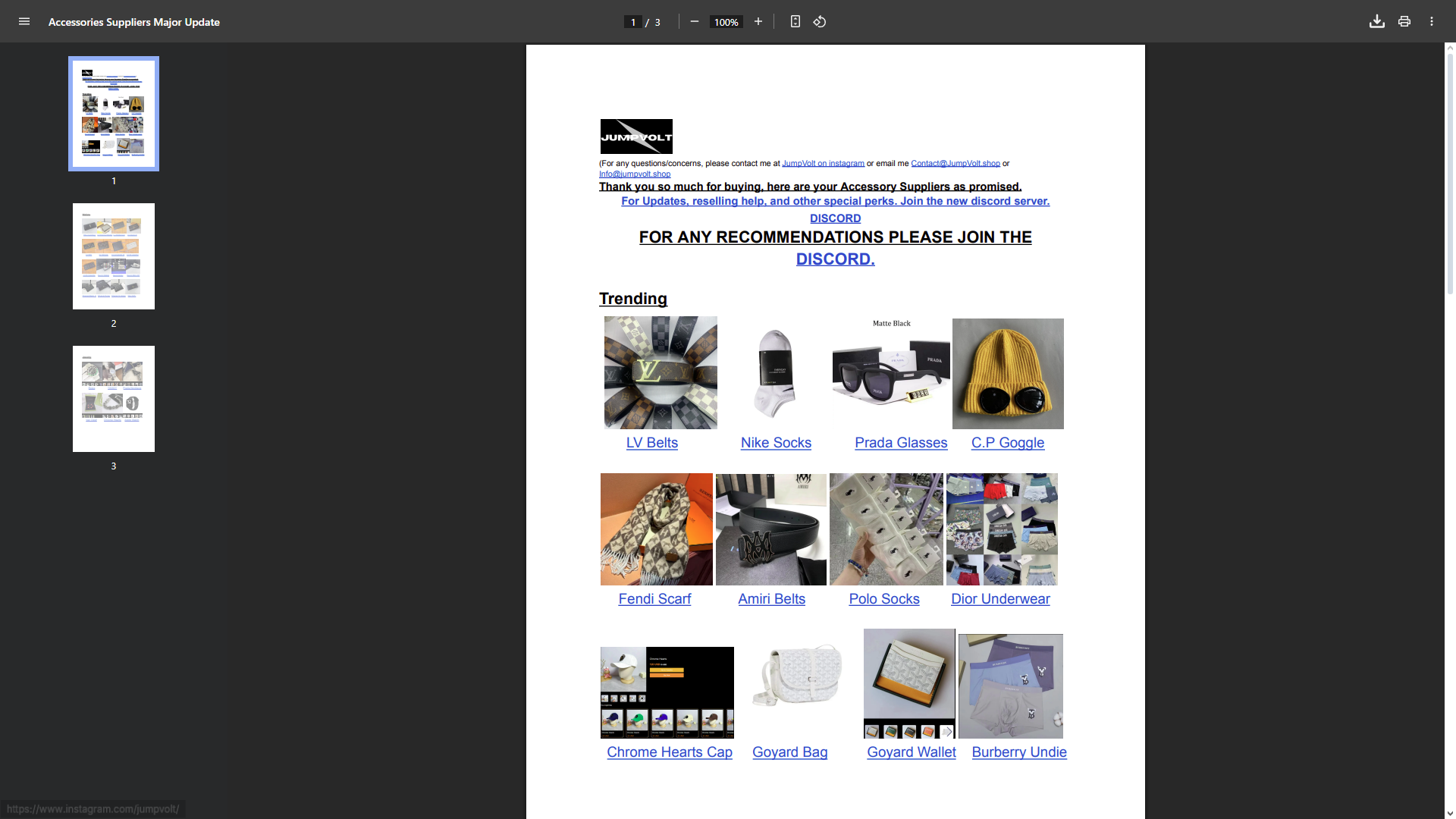The width and height of the screenshot is (1456, 819).
Task: Click the fit to page icon
Action: 795,22
